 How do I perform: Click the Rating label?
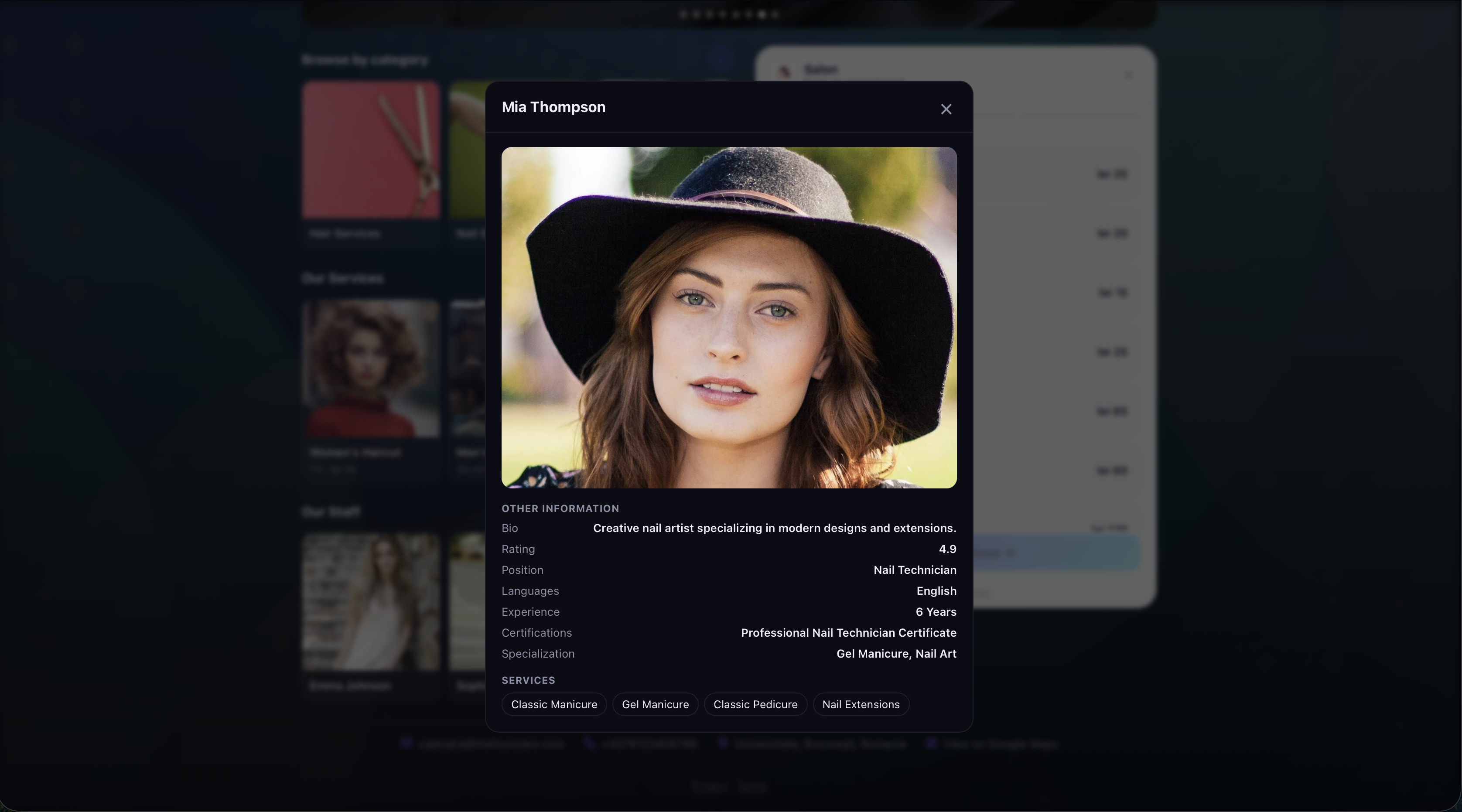click(518, 549)
